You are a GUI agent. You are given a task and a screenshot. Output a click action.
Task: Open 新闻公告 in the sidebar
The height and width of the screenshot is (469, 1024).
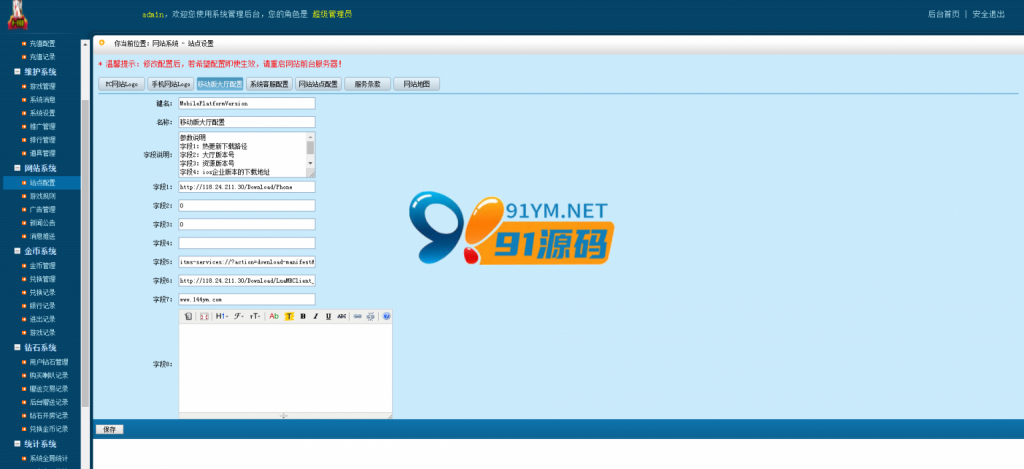(42, 223)
